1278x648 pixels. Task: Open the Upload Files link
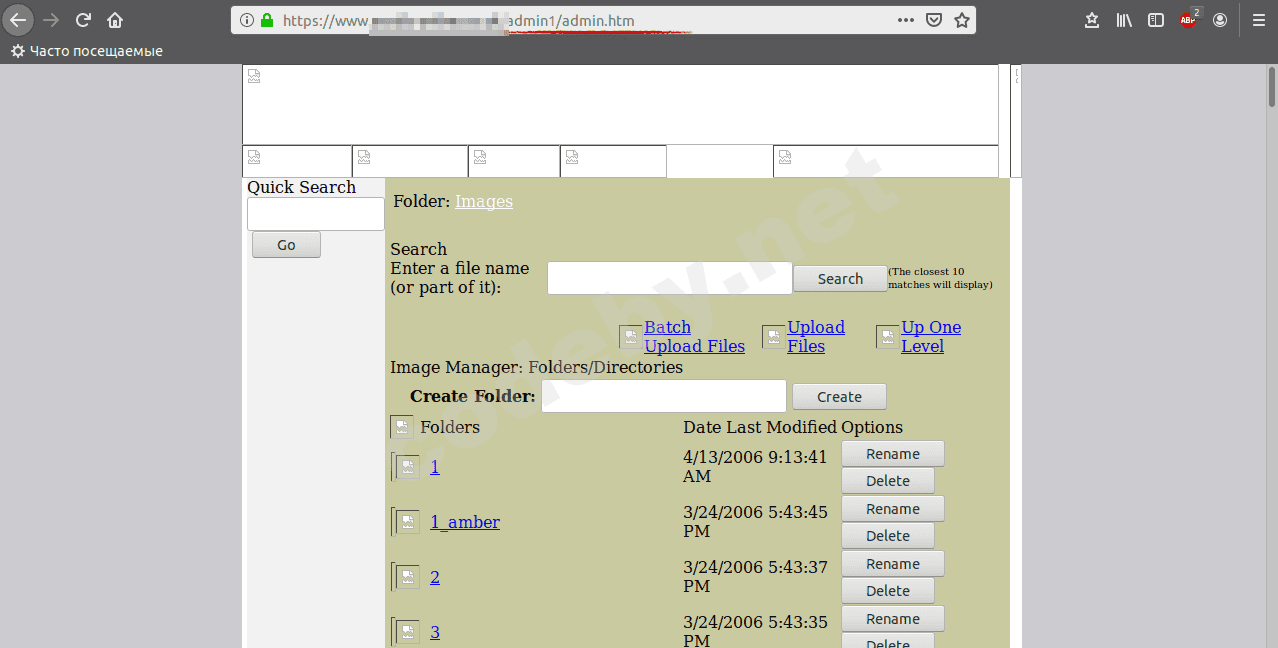(x=816, y=337)
